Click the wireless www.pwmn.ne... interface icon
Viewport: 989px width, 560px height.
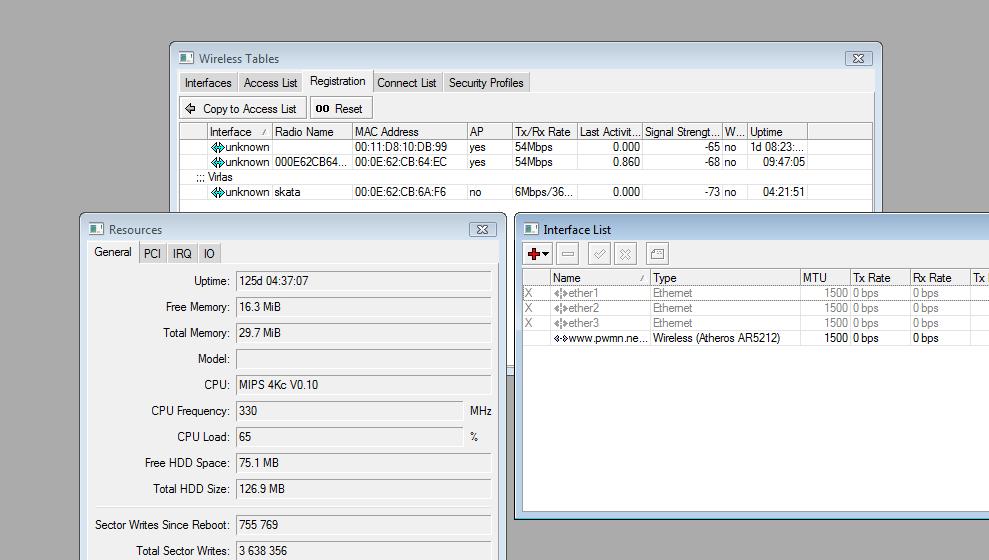click(560, 338)
